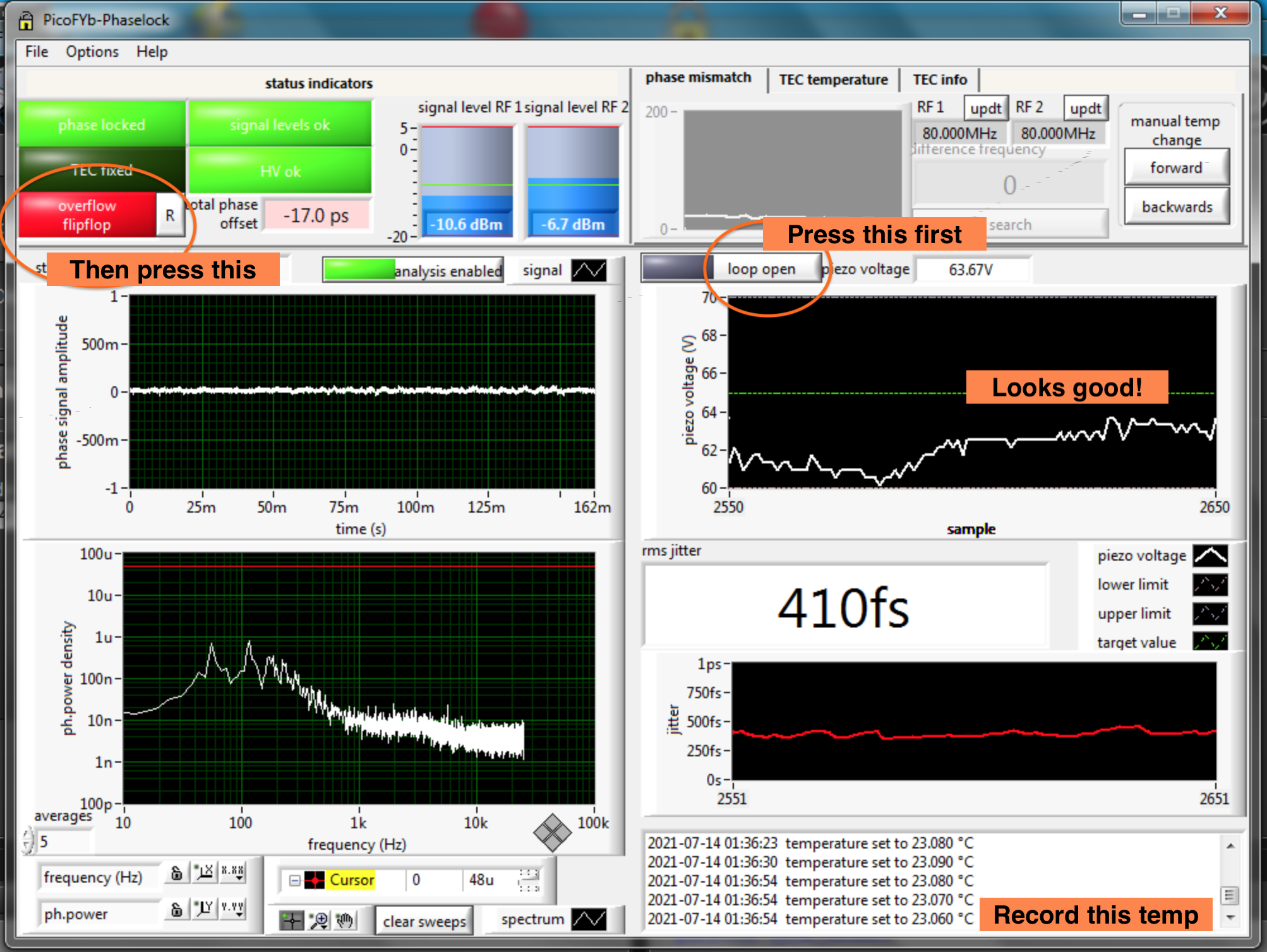This screenshot has height=952, width=1267.
Task: Open frequency axis number format menu
Action: tap(232, 873)
